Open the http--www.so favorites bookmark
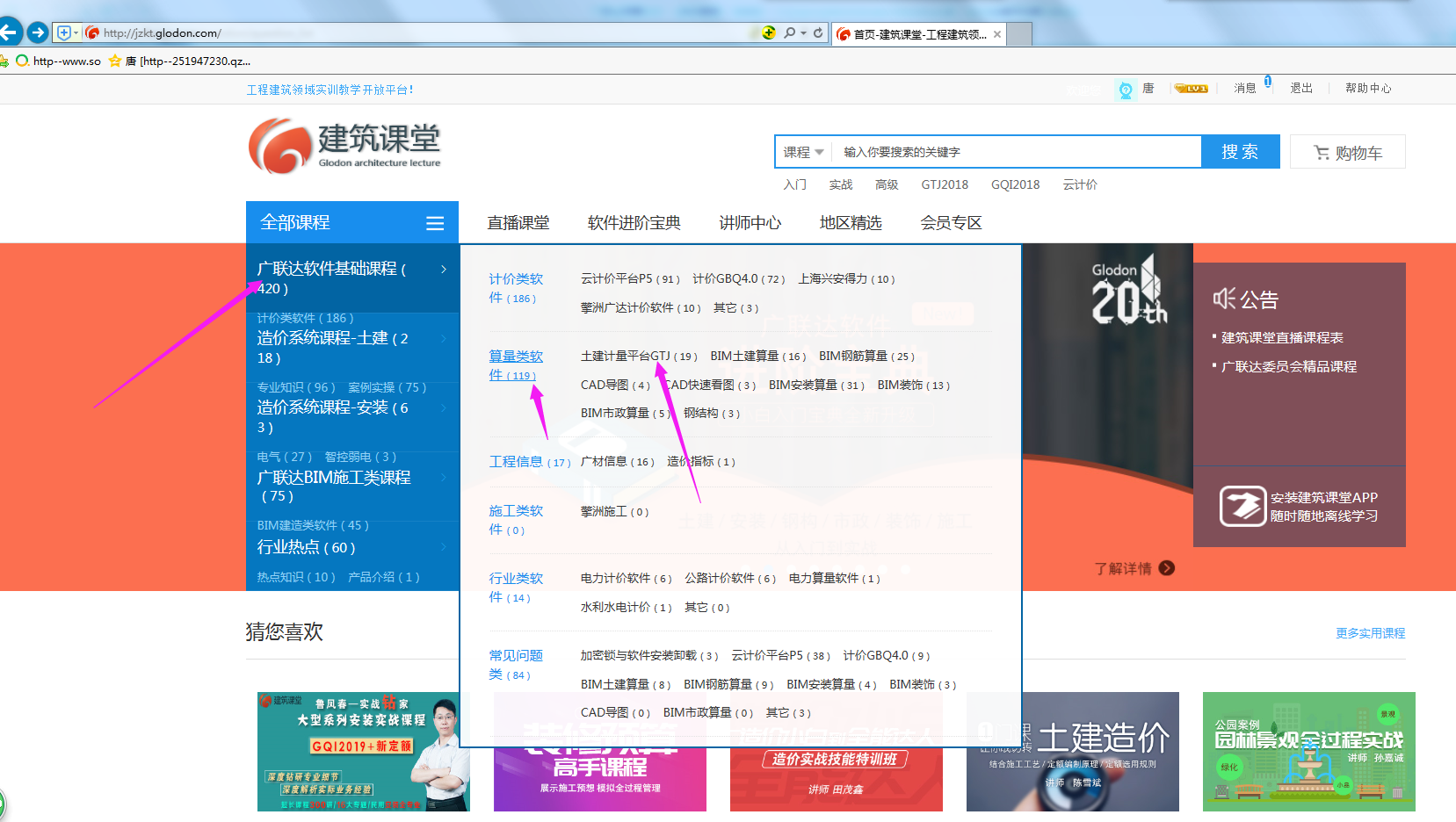The image size is (1456, 822). pos(59,61)
